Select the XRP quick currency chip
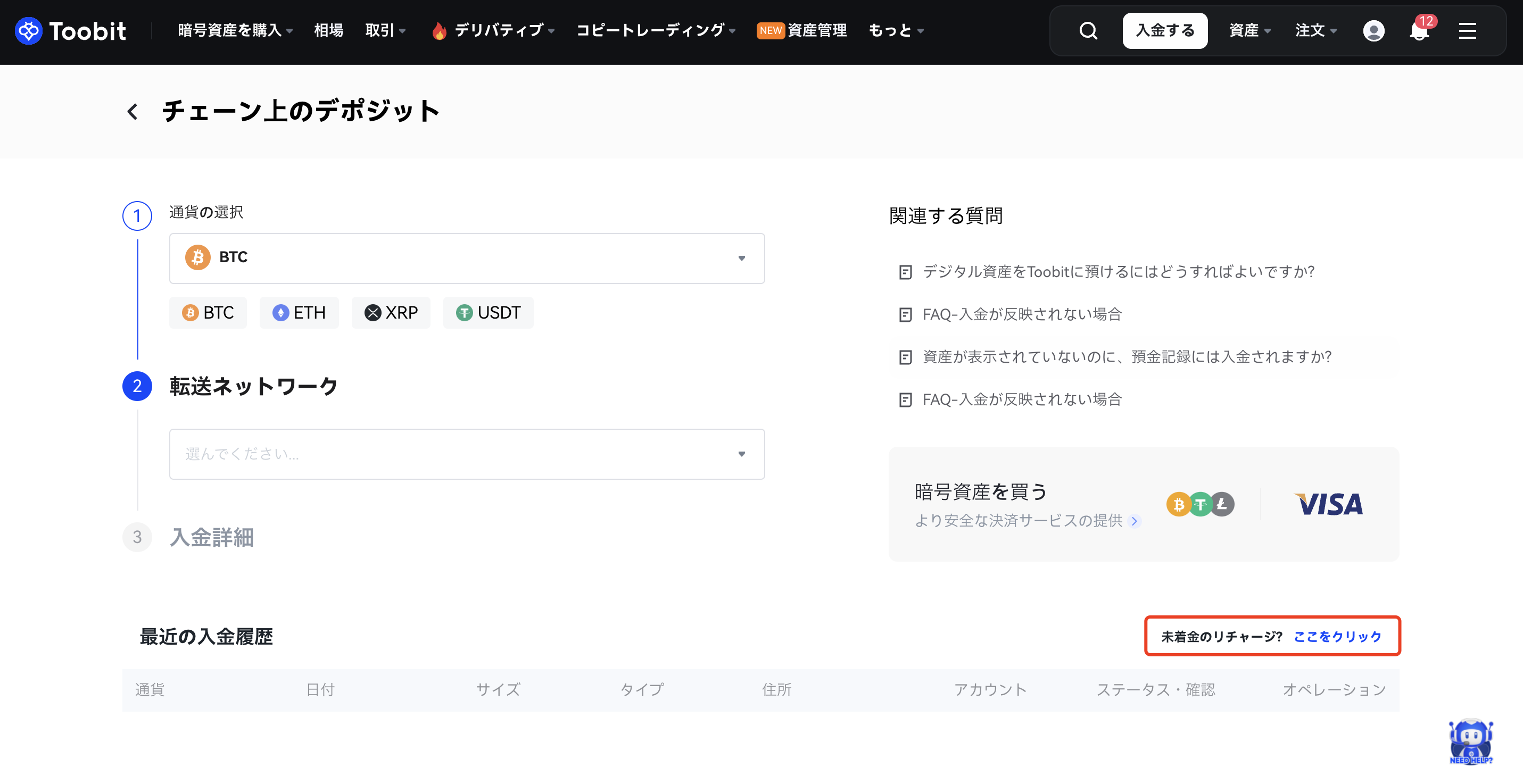Viewport: 1523px width, 784px height. pos(391,313)
